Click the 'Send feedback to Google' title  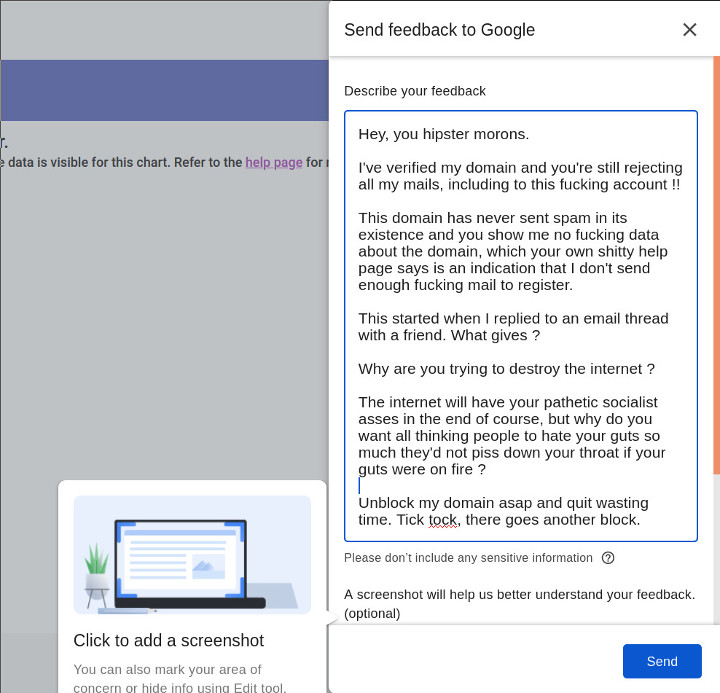[439, 30]
